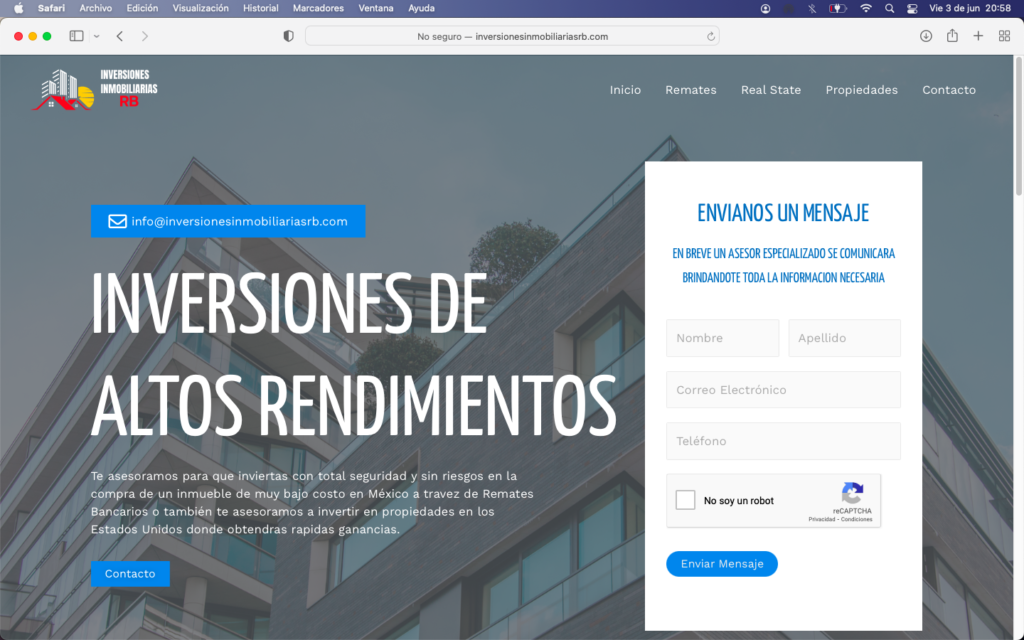Open macOS Control Center icon
This screenshot has height=640, width=1024.
(911, 8)
